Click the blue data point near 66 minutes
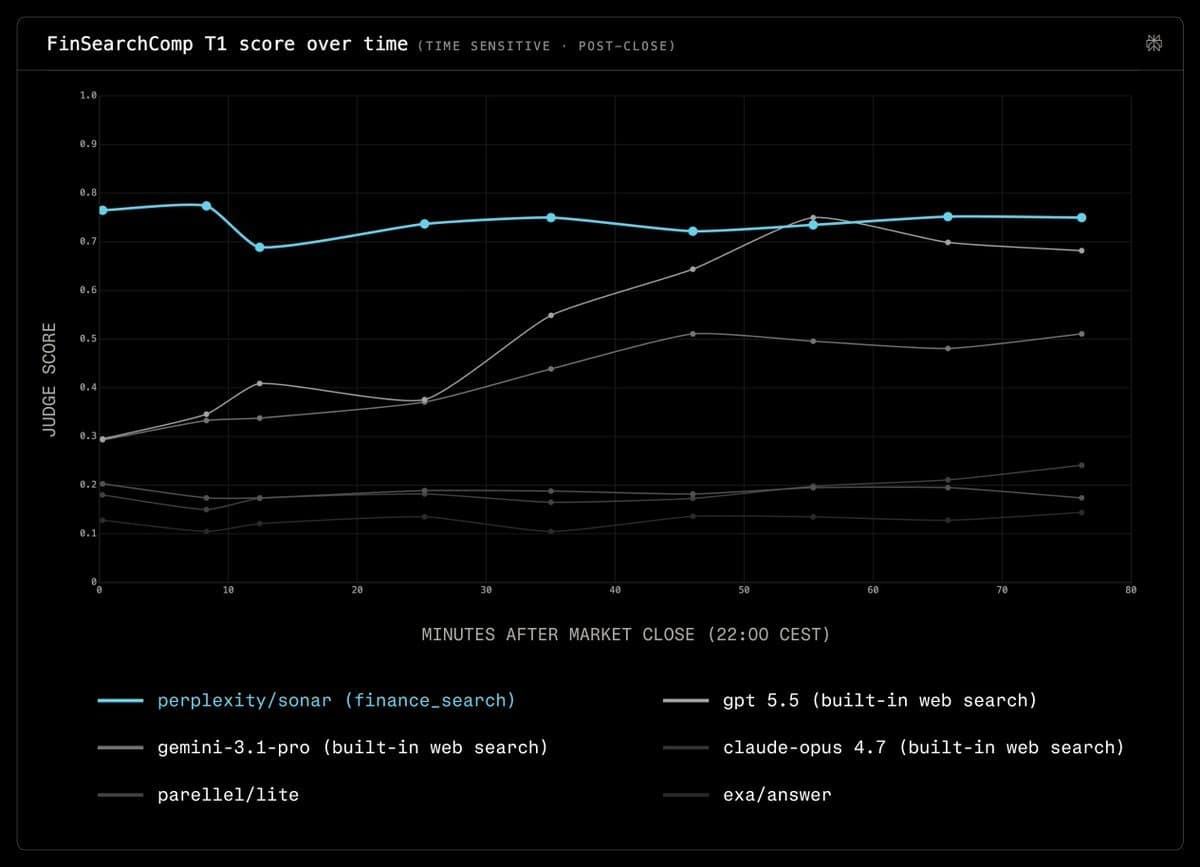 (x=947, y=216)
